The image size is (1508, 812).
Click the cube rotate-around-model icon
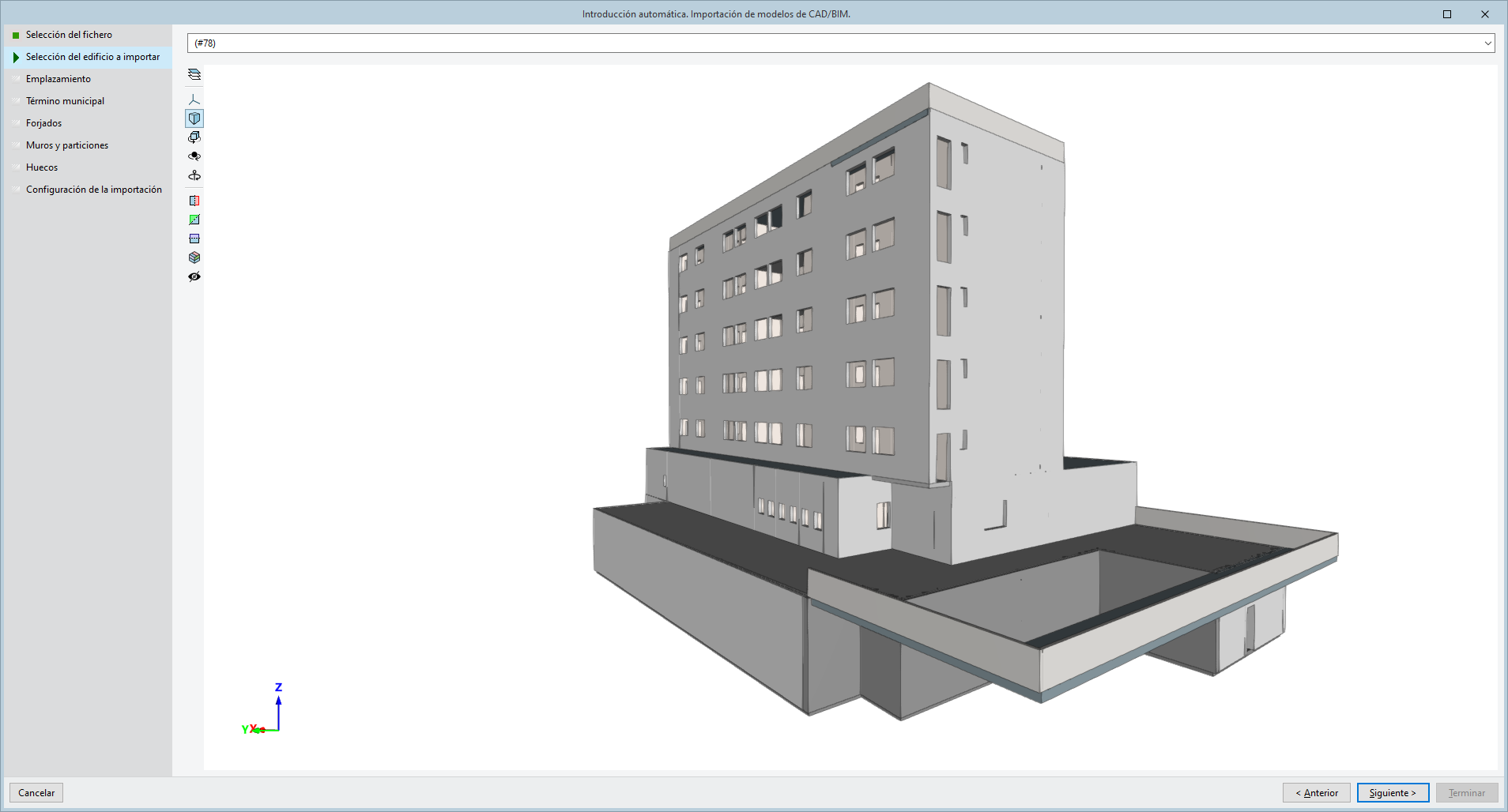pyautogui.click(x=194, y=137)
